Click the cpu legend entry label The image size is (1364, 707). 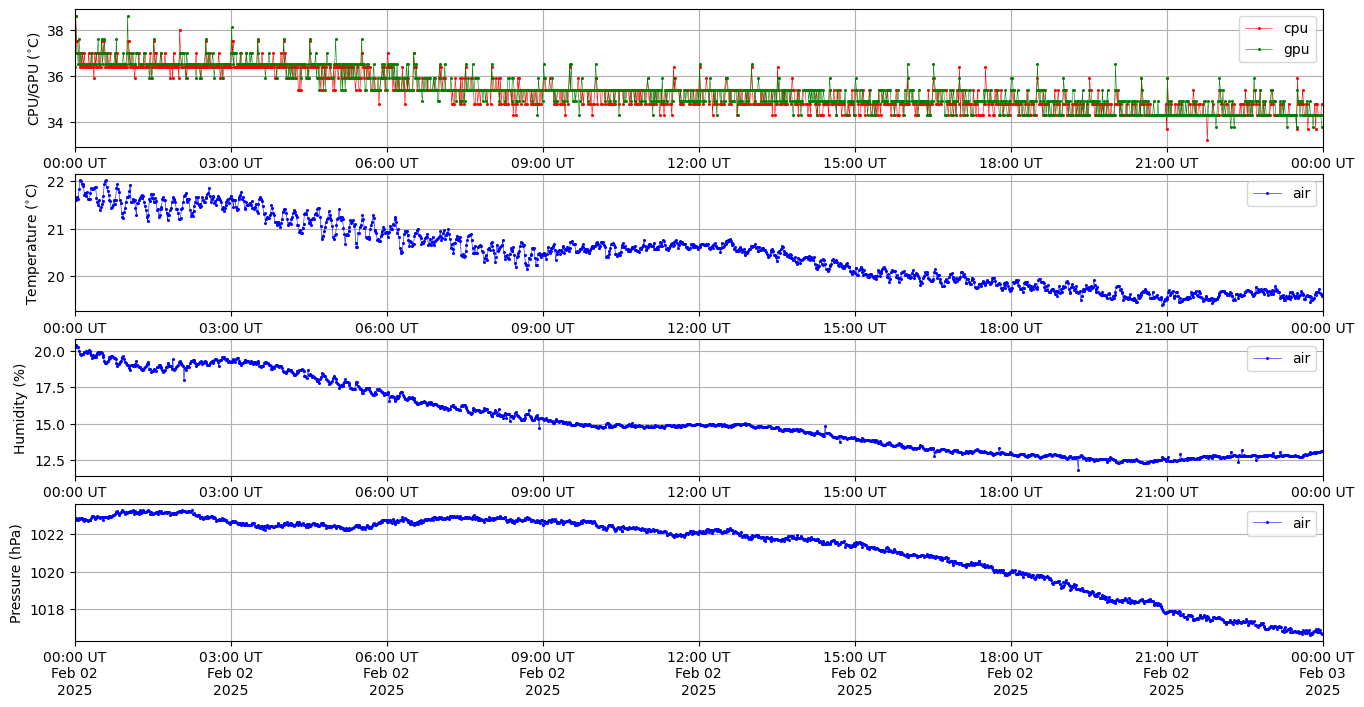(1295, 28)
